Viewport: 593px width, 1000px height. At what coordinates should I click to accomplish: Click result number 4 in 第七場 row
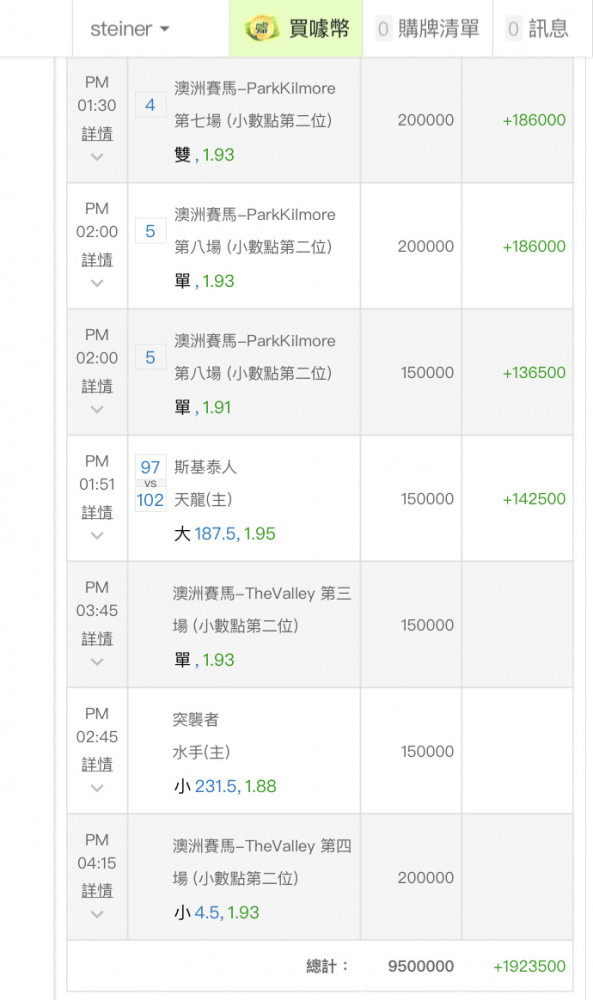coord(150,105)
